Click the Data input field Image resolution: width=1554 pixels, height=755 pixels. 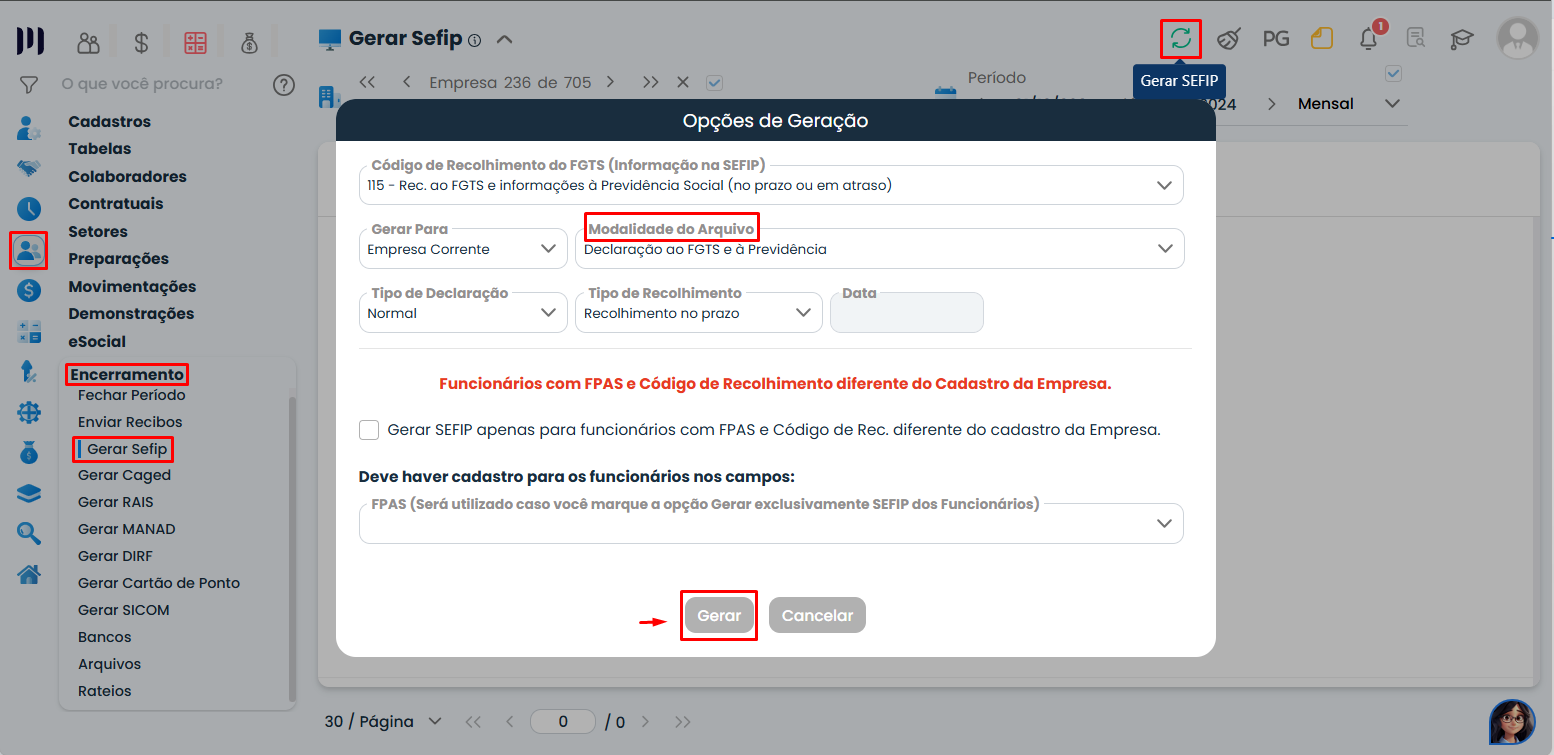(907, 313)
